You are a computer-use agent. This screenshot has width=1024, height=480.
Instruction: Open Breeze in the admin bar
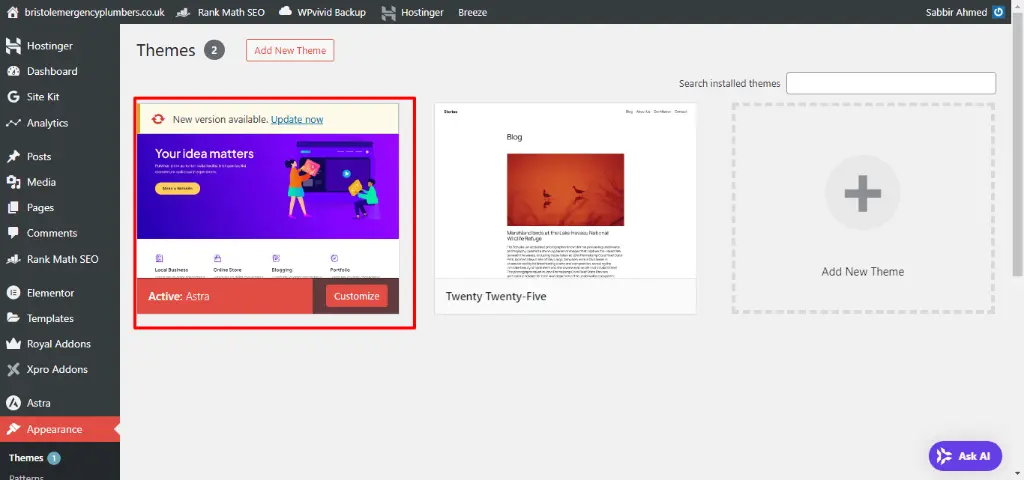[472, 12]
